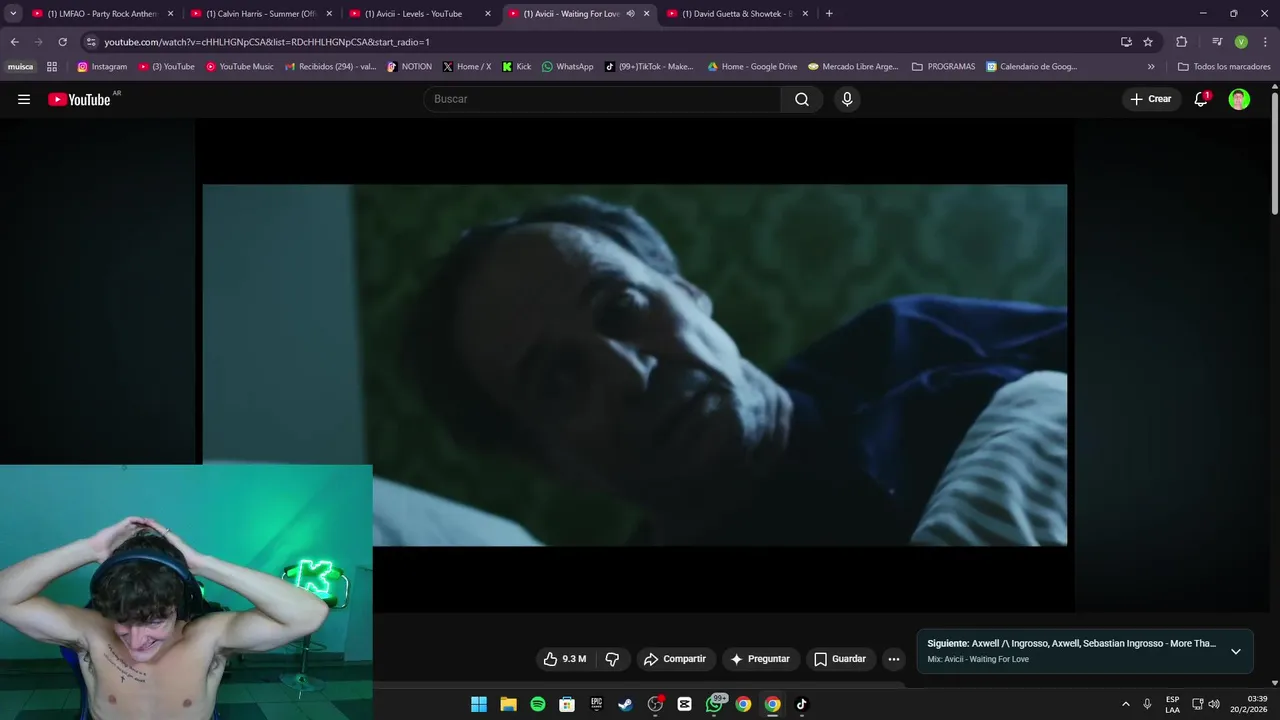View site information icon in address bar
The image size is (1280, 720).
[91, 42]
